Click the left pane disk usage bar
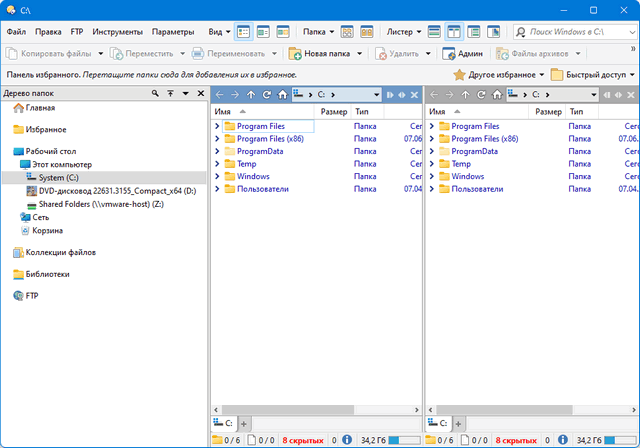This screenshot has width=640, height=448. pos(404,440)
